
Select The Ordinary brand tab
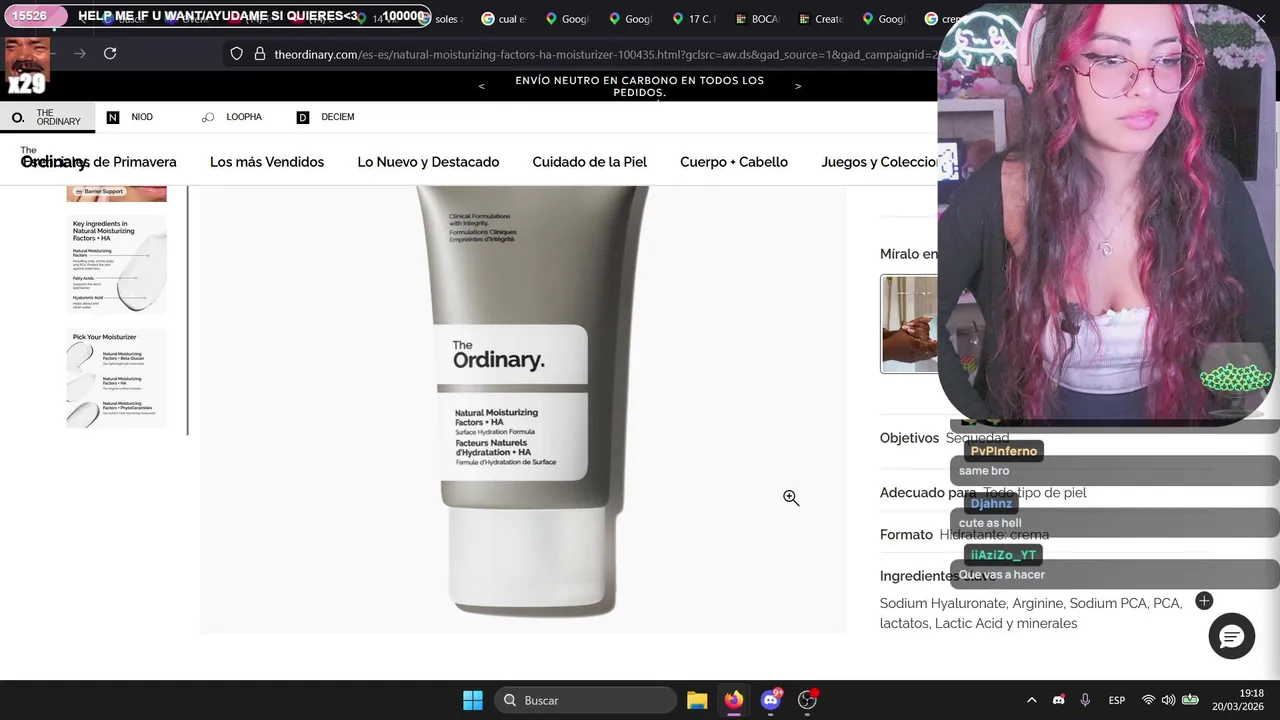[x=47, y=117]
